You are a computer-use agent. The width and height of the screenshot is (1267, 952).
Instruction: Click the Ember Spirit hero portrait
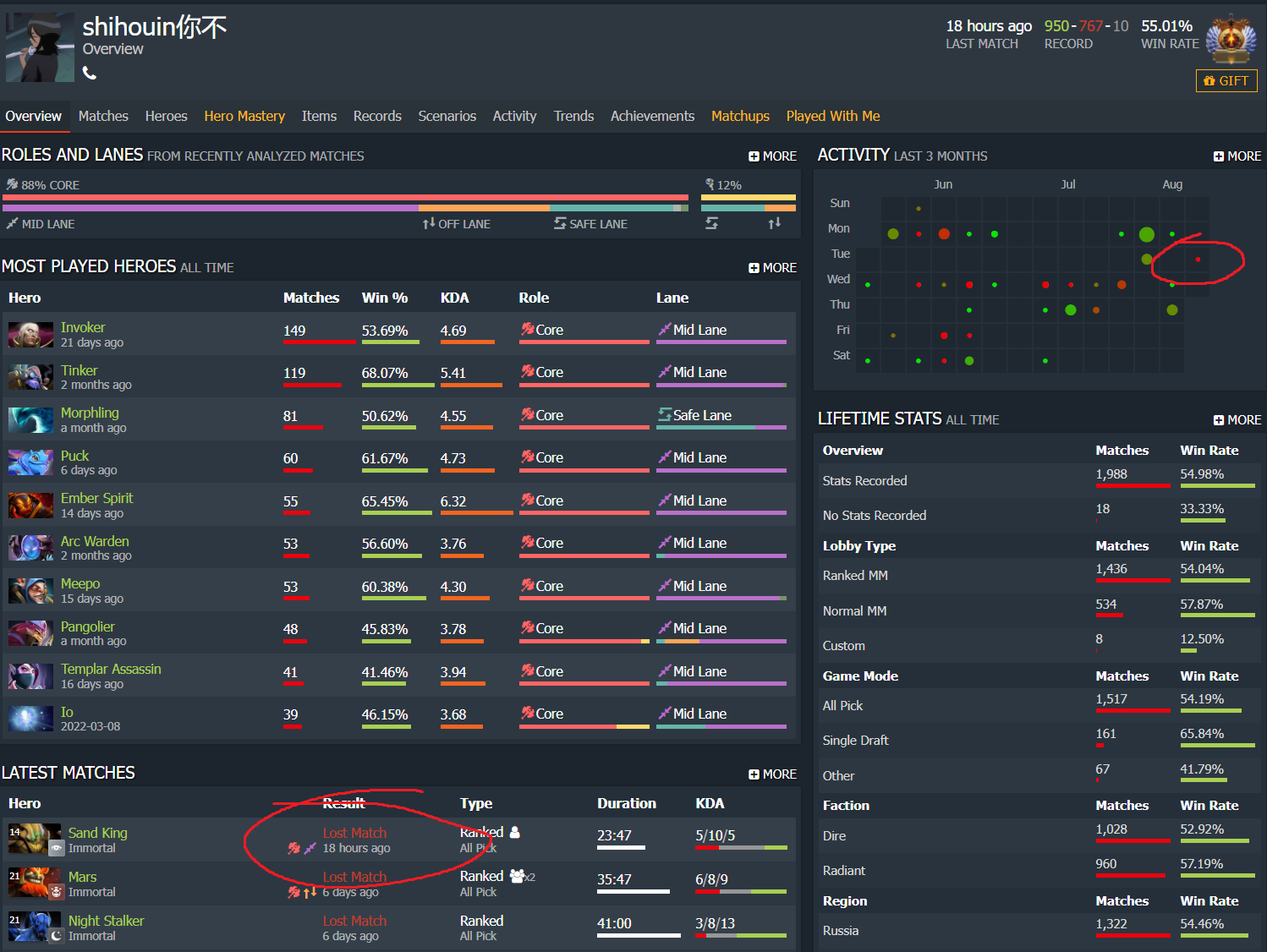click(31, 506)
